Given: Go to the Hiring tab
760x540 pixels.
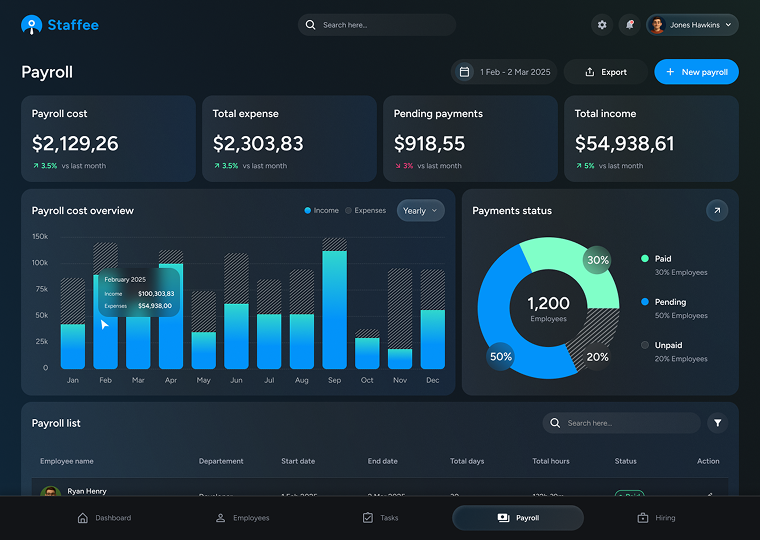Looking at the screenshot, I should (656, 518).
